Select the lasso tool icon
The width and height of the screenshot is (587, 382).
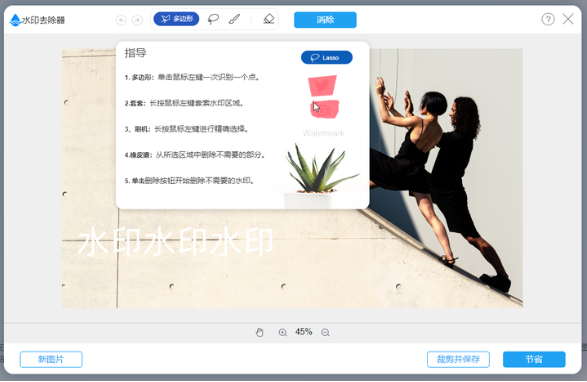213,19
